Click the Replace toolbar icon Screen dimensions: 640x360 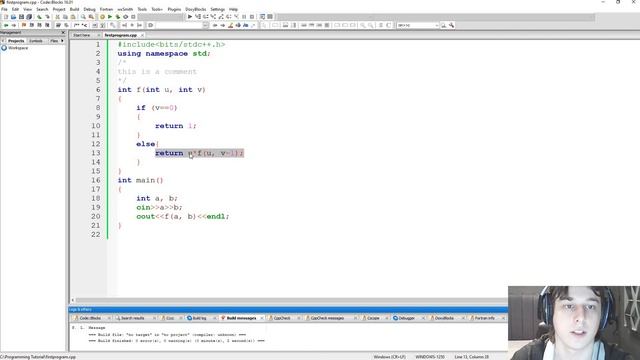tap(91, 17)
